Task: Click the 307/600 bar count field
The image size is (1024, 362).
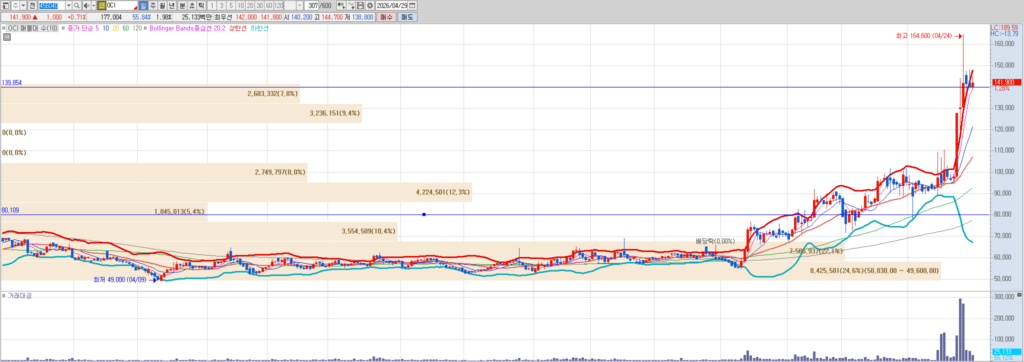Action: (312, 6)
